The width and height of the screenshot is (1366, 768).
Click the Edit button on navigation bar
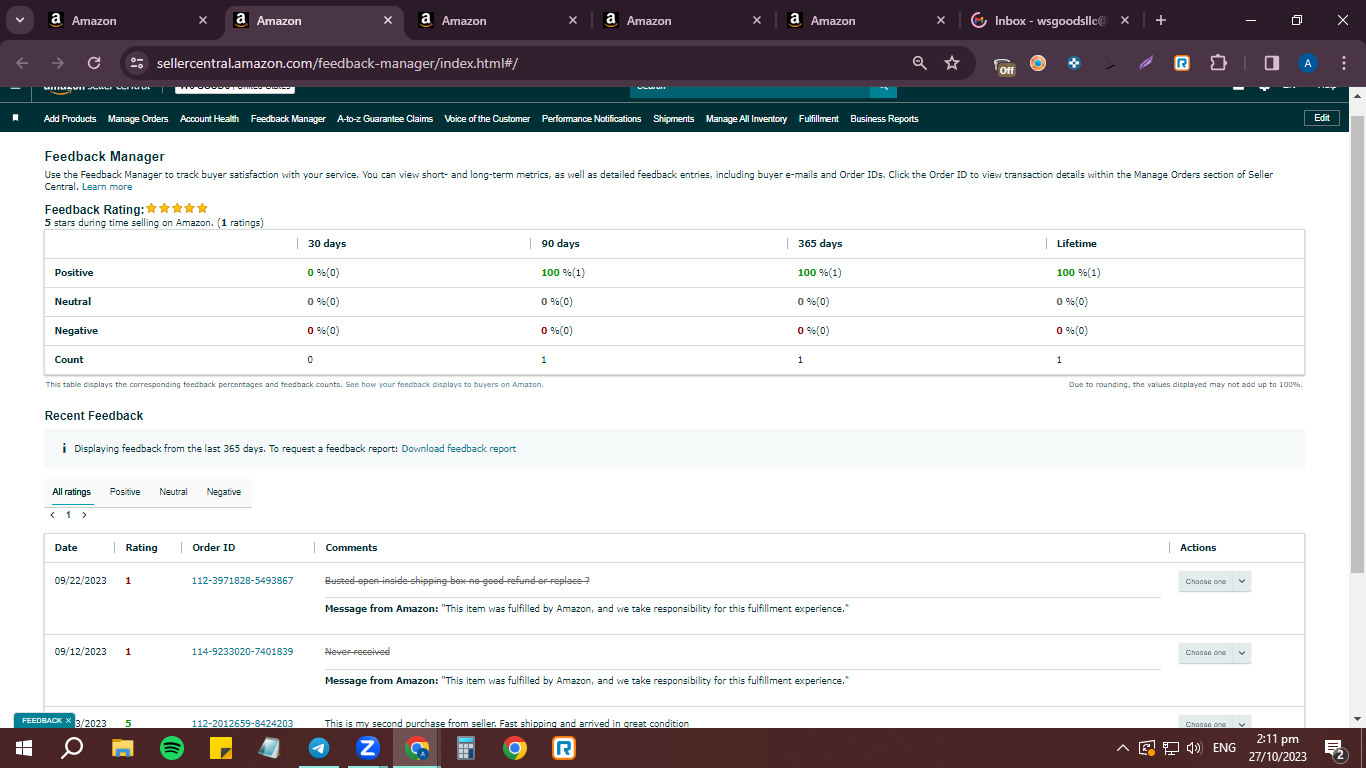(1322, 118)
